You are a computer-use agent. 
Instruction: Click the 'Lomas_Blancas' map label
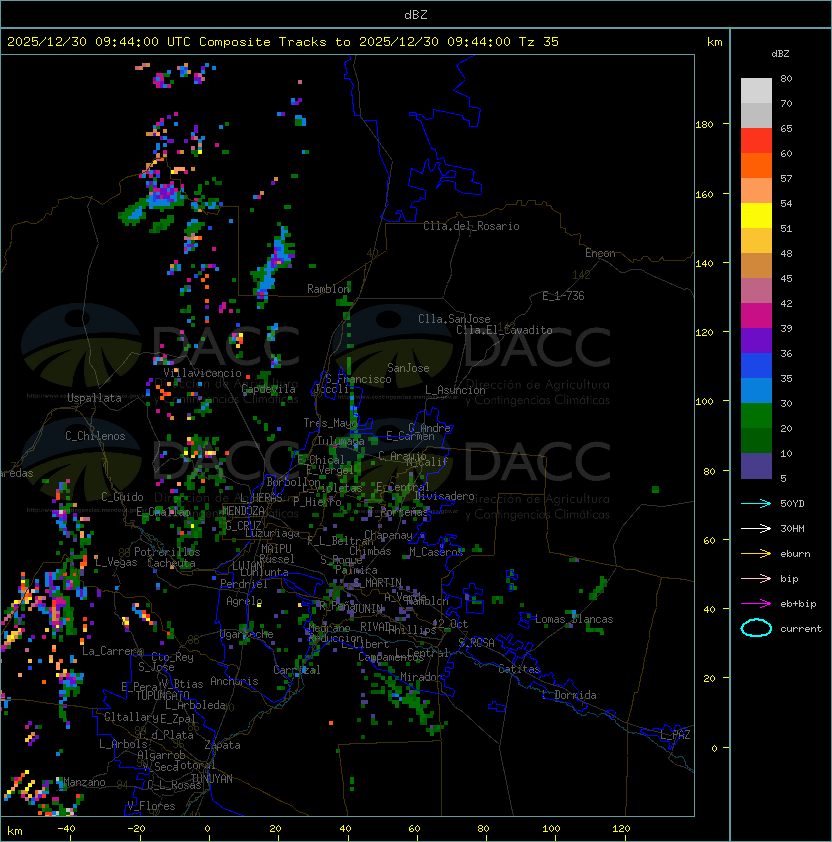[x=574, y=619]
